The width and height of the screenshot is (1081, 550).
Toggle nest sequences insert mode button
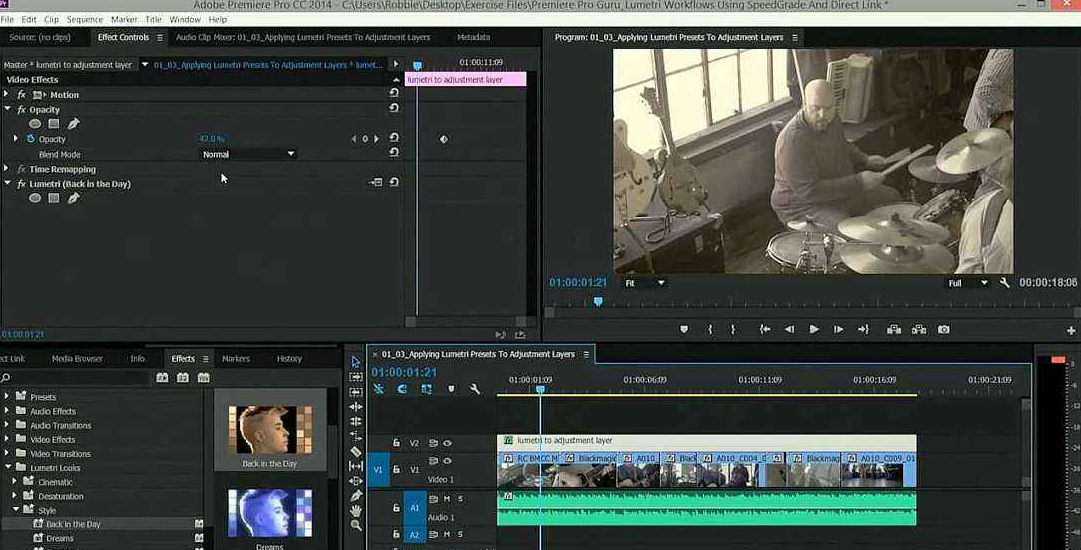(x=378, y=389)
